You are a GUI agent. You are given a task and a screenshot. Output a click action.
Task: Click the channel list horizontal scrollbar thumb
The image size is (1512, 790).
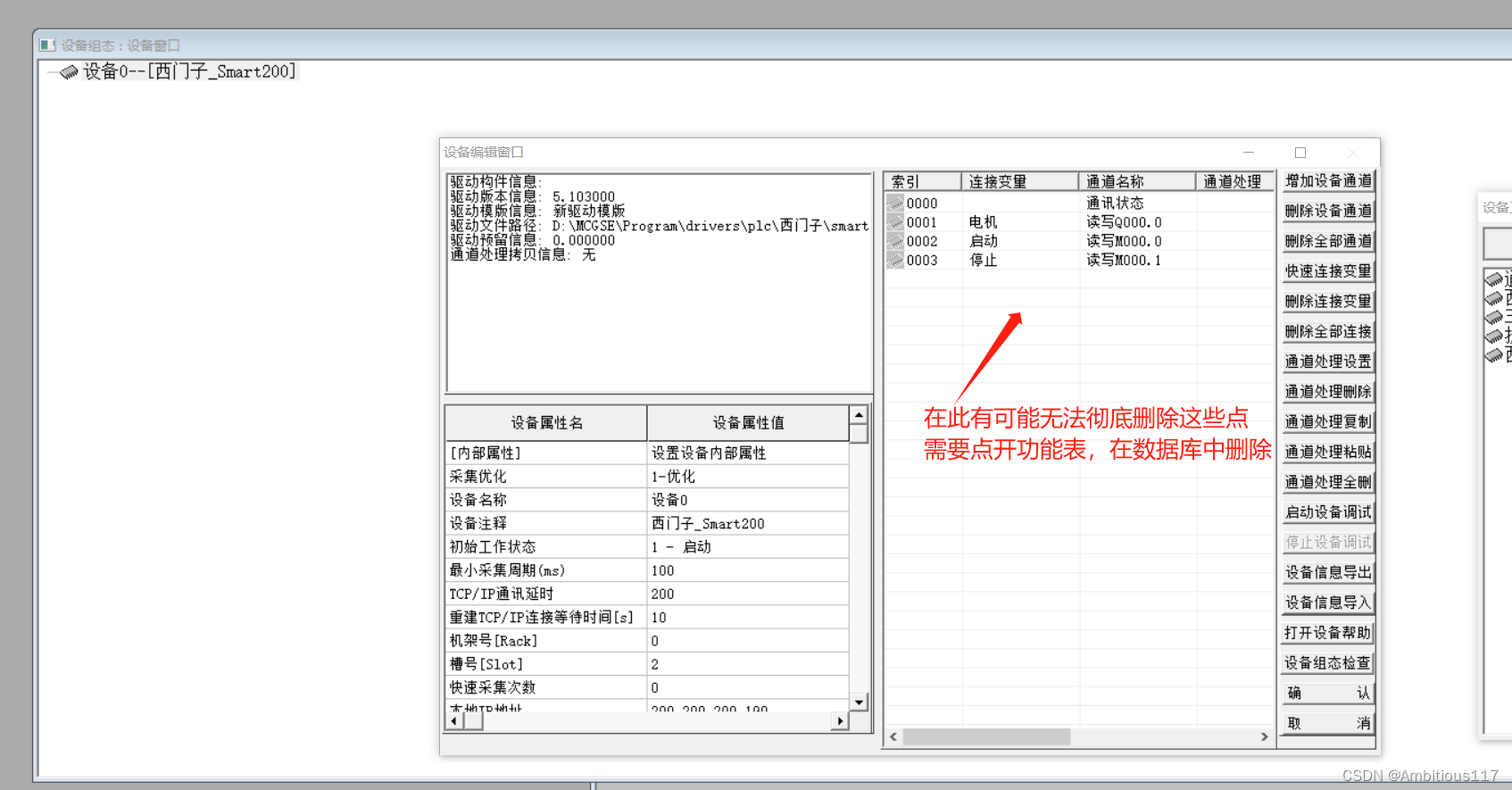(x=986, y=736)
